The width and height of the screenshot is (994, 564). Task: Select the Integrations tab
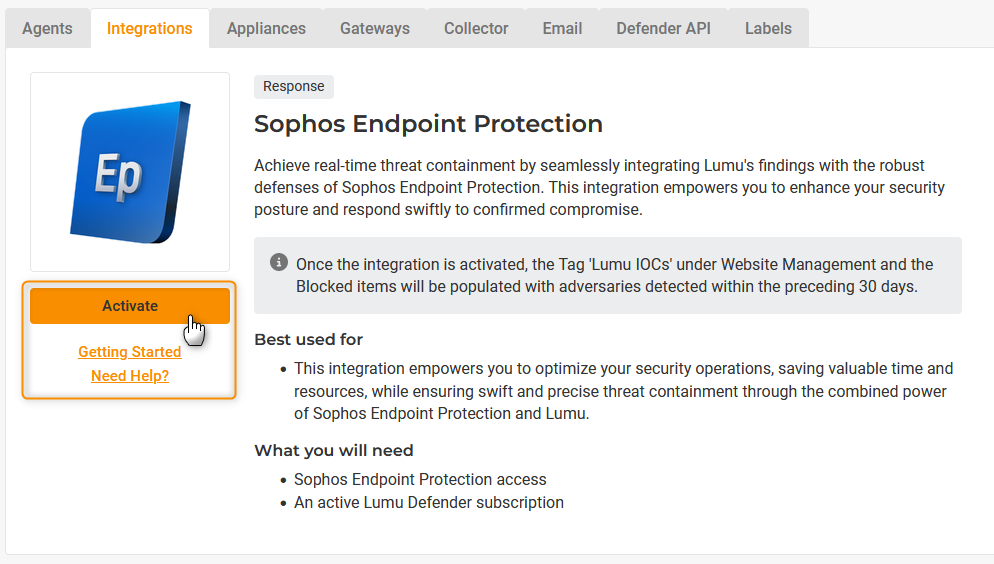point(149,28)
